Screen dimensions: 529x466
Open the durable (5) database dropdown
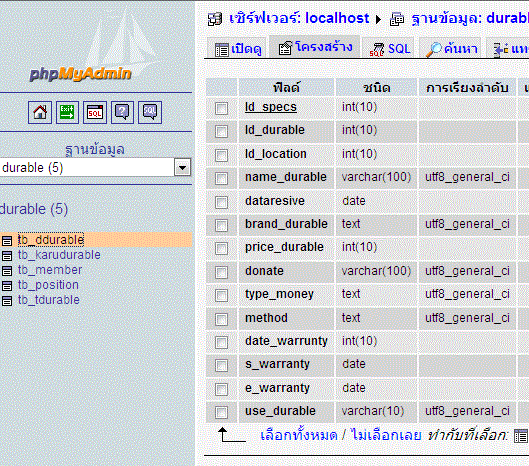coord(95,167)
